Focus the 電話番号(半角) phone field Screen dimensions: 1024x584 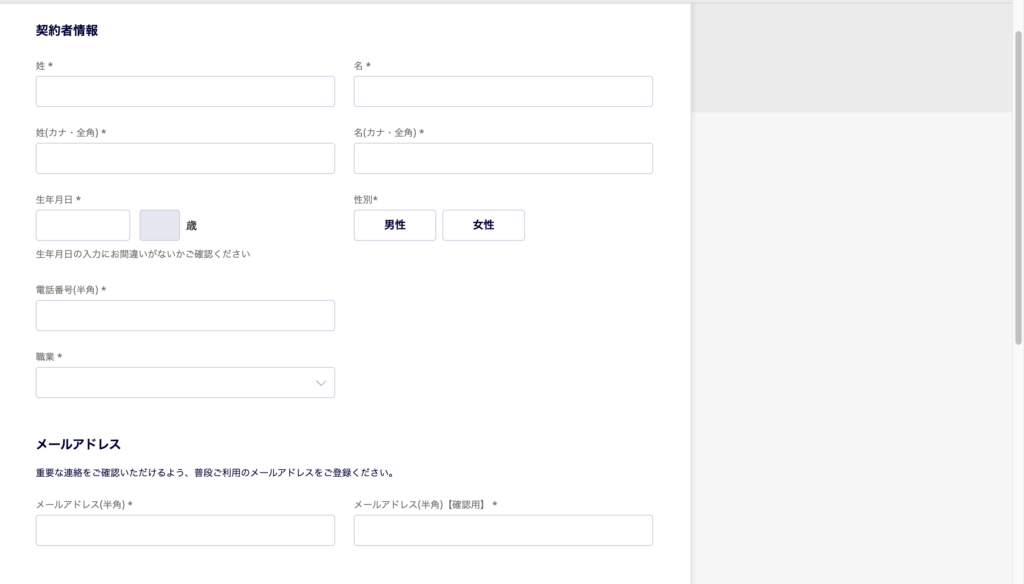point(185,316)
